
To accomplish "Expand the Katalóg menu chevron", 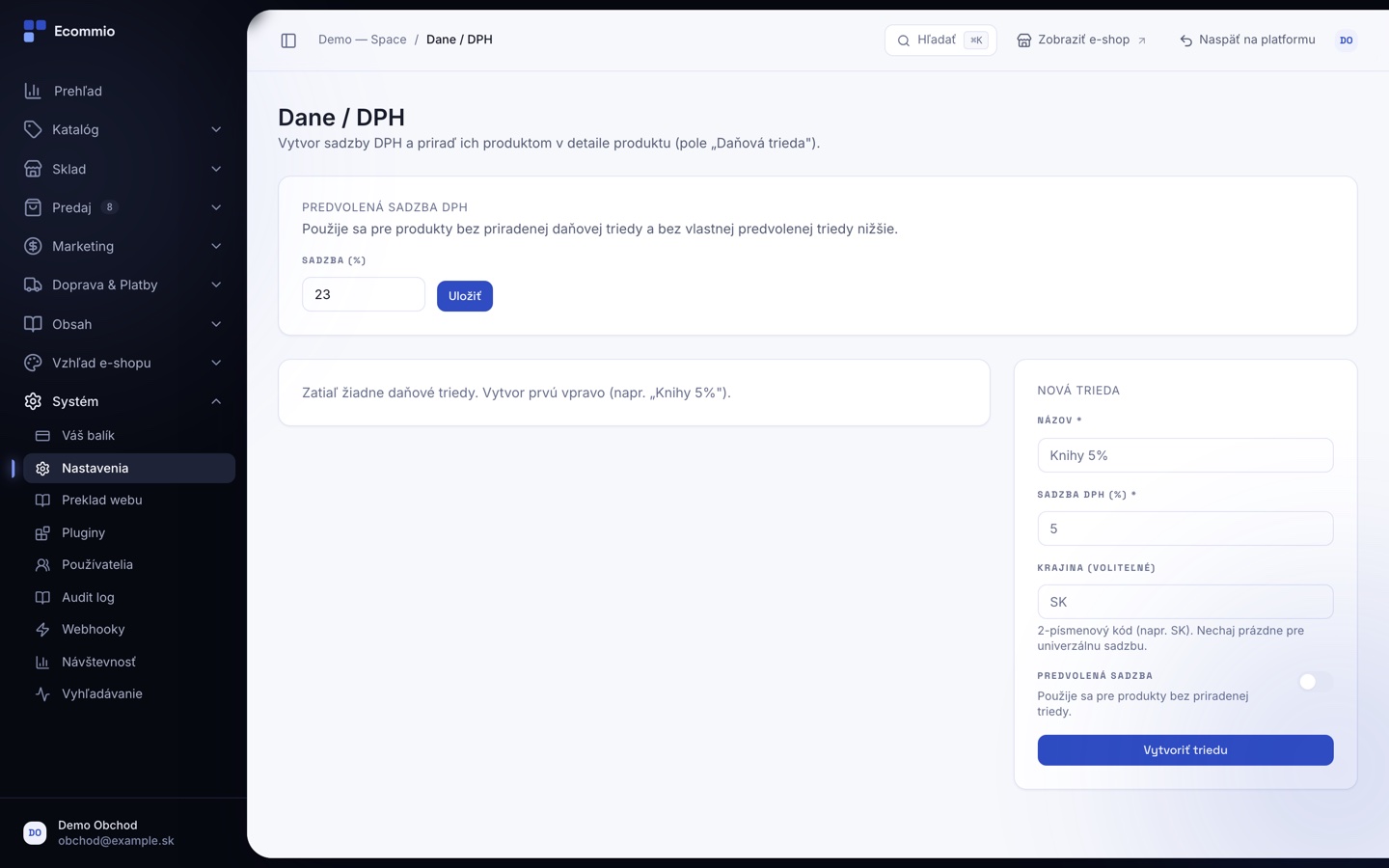I will [216, 129].
